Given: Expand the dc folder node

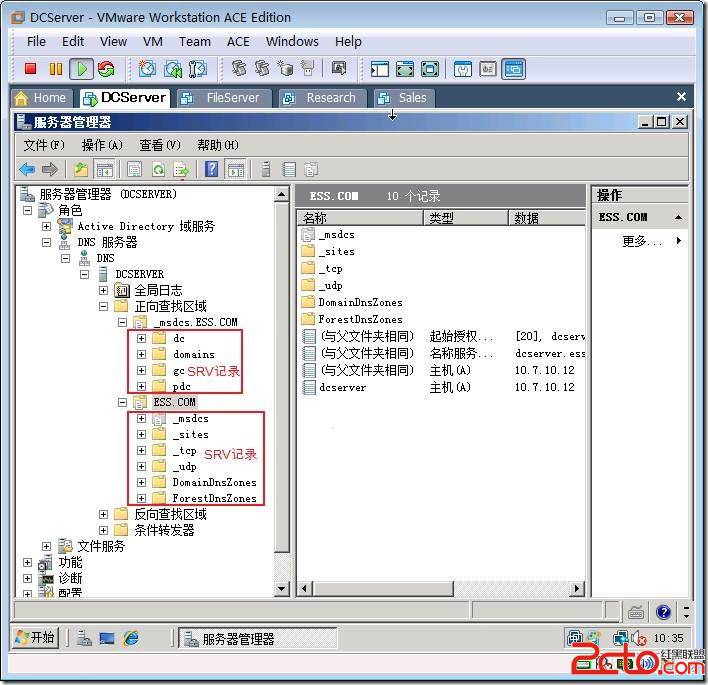Looking at the screenshot, I should 141,338.
